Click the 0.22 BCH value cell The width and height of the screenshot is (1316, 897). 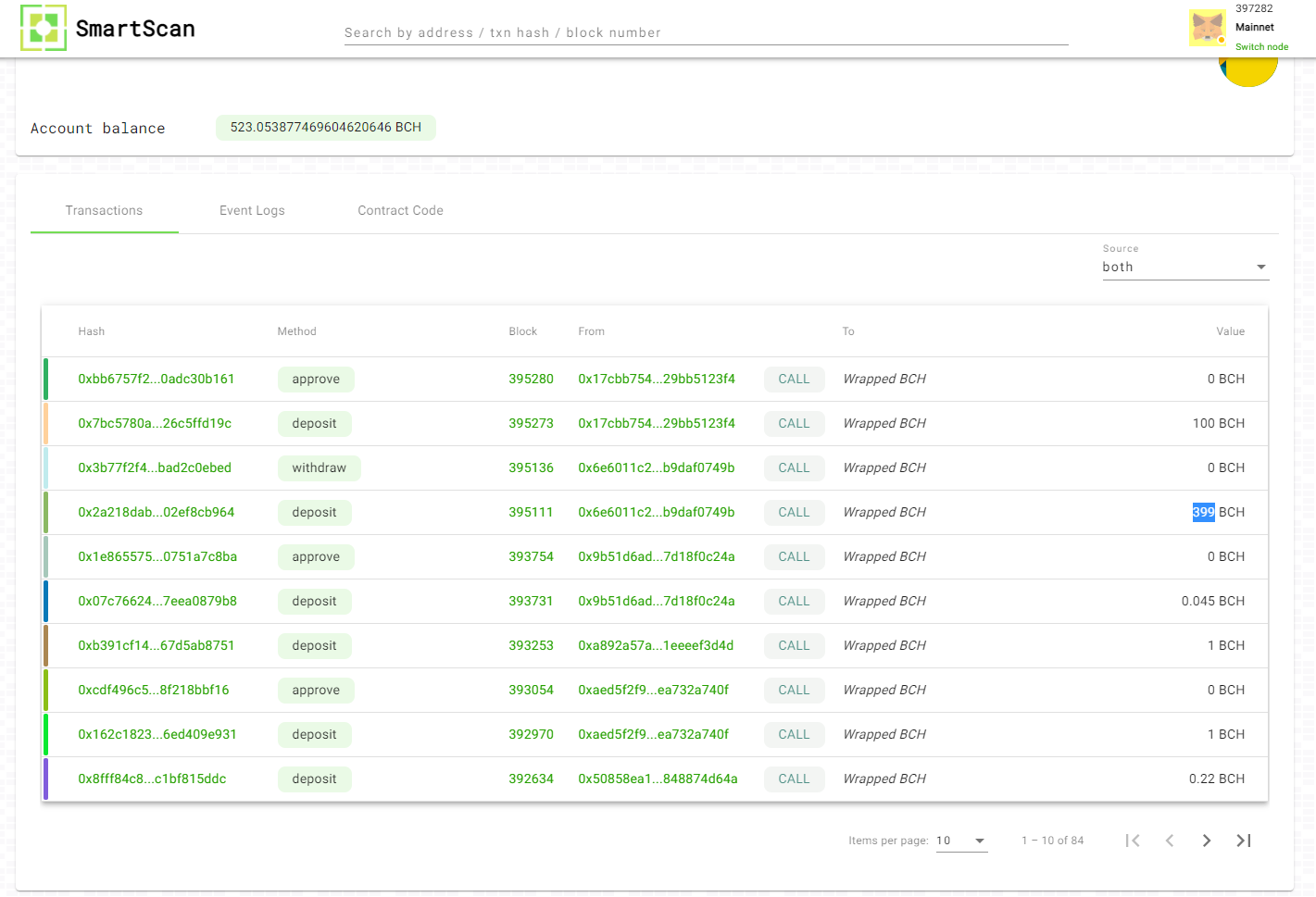1217,779
